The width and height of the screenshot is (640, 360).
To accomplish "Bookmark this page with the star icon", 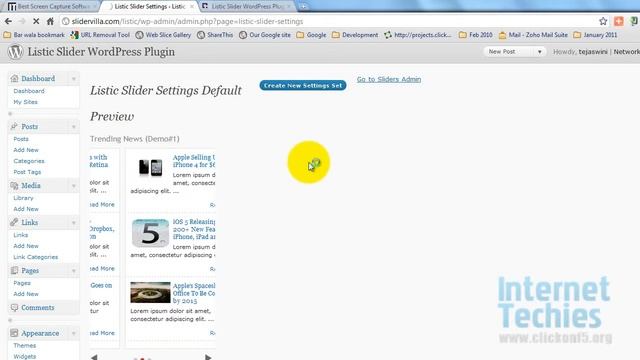I will coord(603,21).
